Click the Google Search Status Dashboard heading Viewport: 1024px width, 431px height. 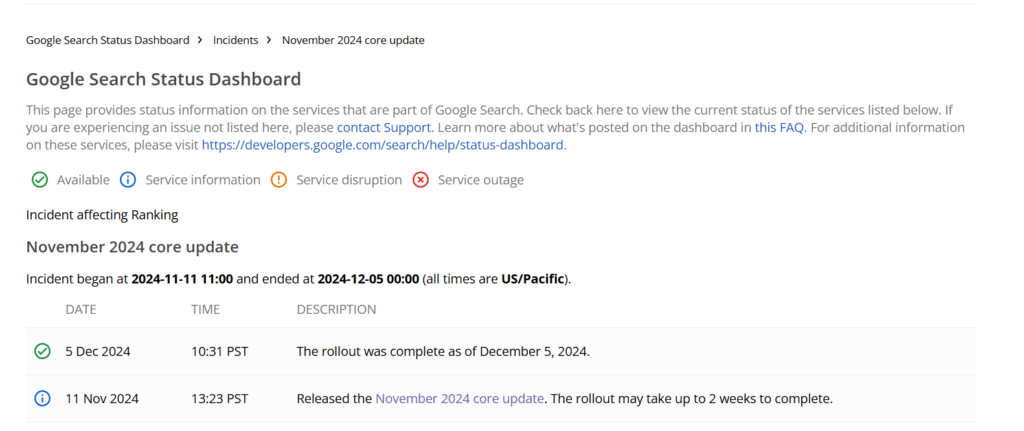click(163, 80)
